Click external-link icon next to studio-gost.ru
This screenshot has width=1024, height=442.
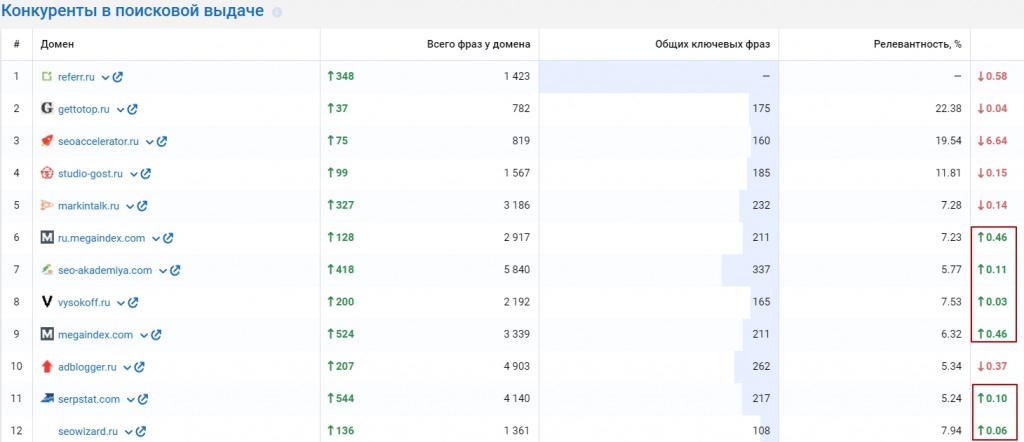click(x=146, y=174)
